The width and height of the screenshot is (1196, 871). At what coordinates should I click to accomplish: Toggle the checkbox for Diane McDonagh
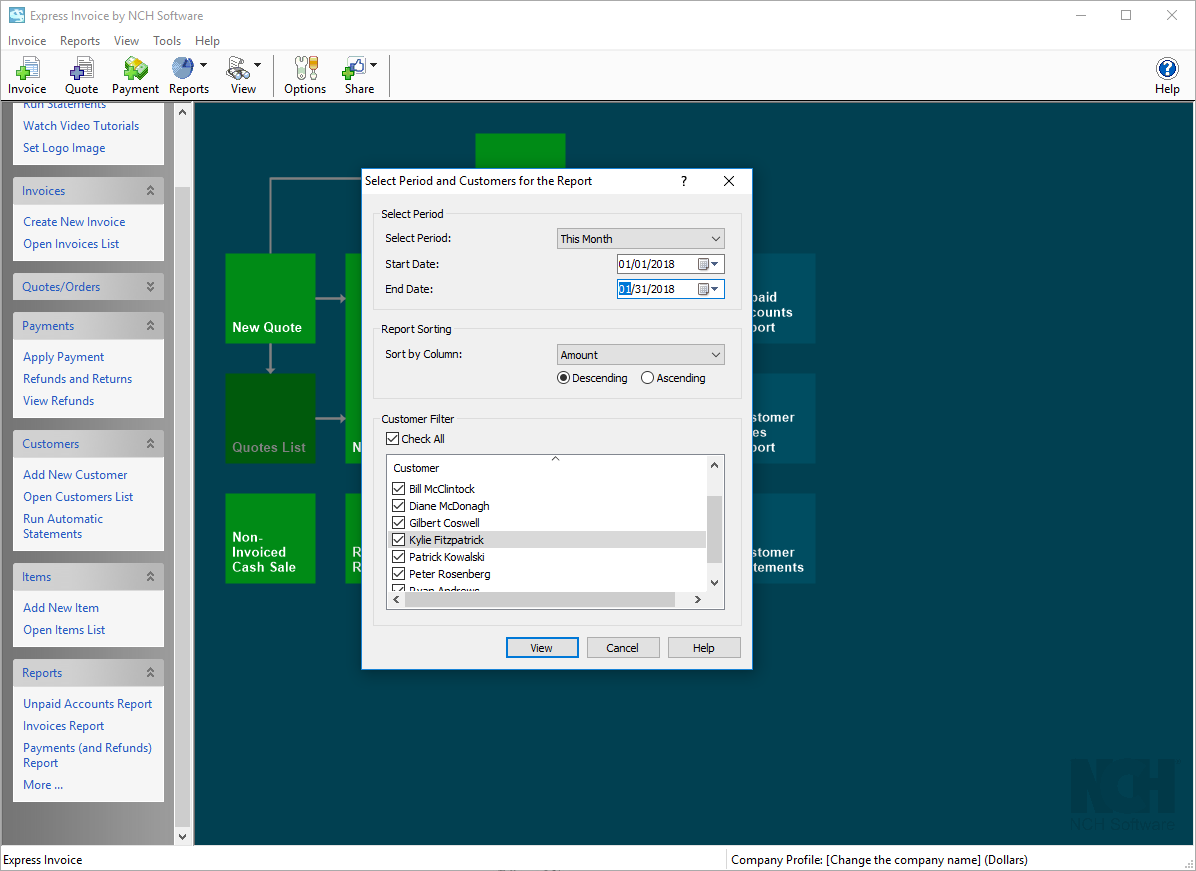tap(398, 505)
